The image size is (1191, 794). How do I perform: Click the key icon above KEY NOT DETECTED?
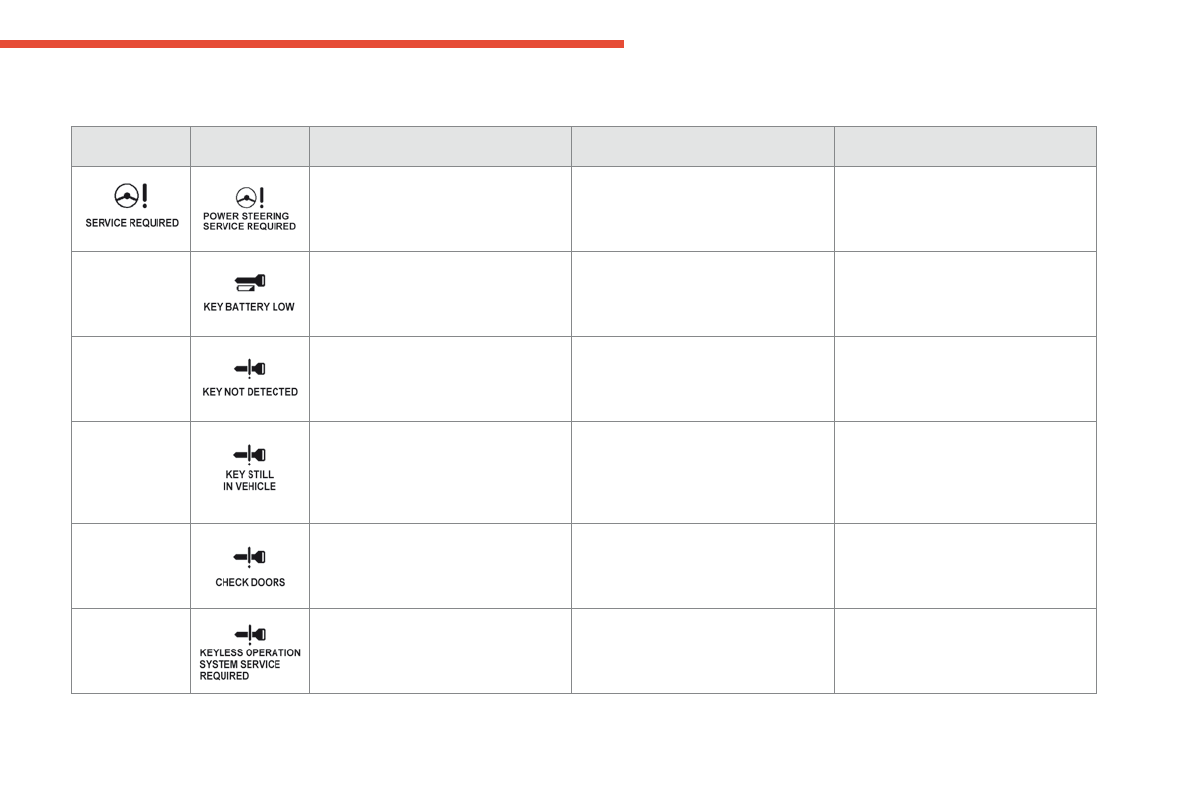(x=249, y=369)
